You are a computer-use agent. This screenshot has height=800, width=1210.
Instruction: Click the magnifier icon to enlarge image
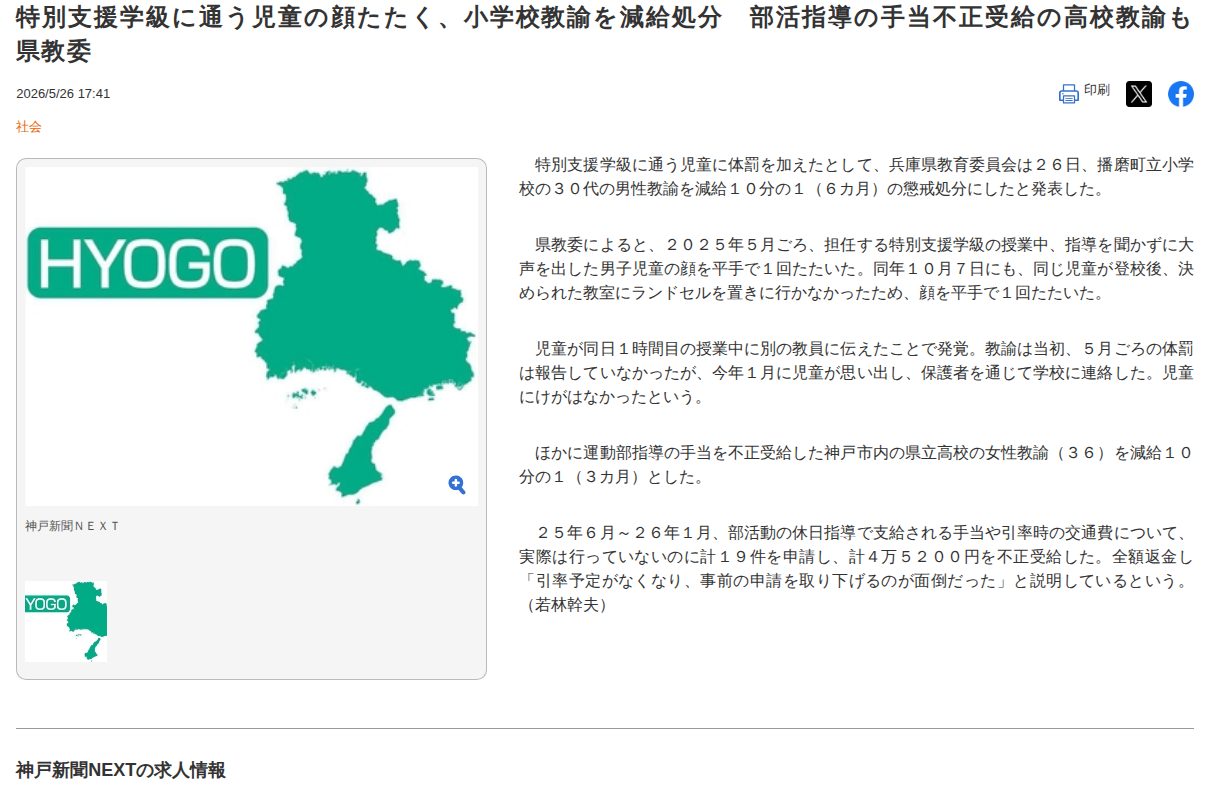pos(457,485)
